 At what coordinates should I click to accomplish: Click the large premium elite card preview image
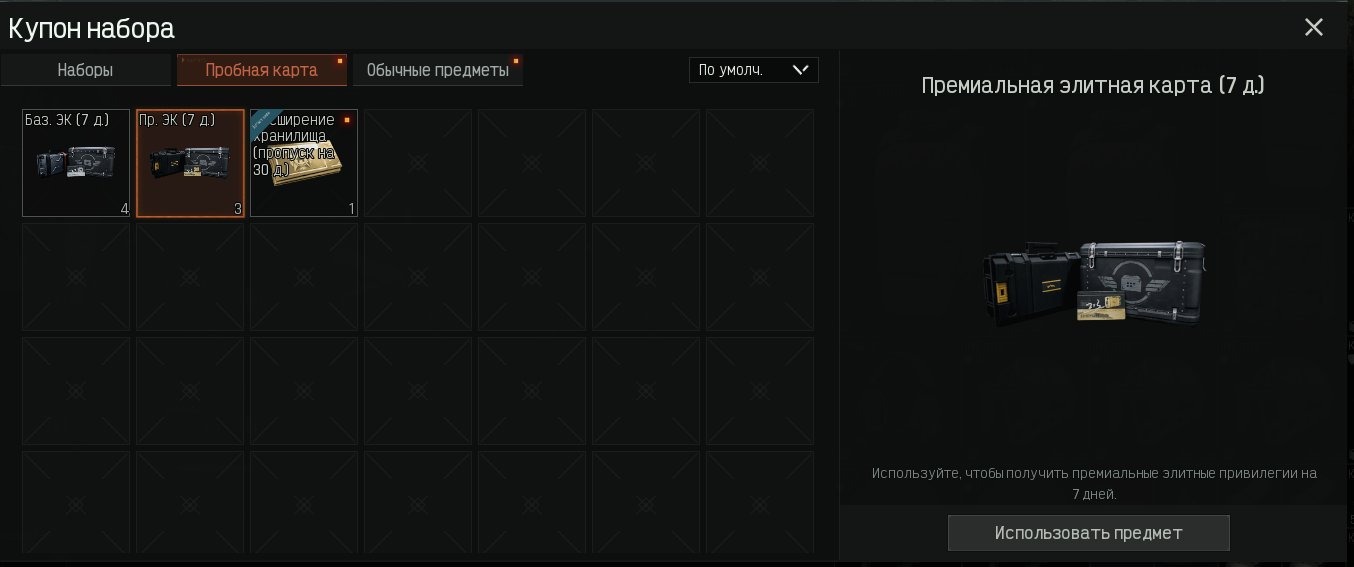[1094, 283]
